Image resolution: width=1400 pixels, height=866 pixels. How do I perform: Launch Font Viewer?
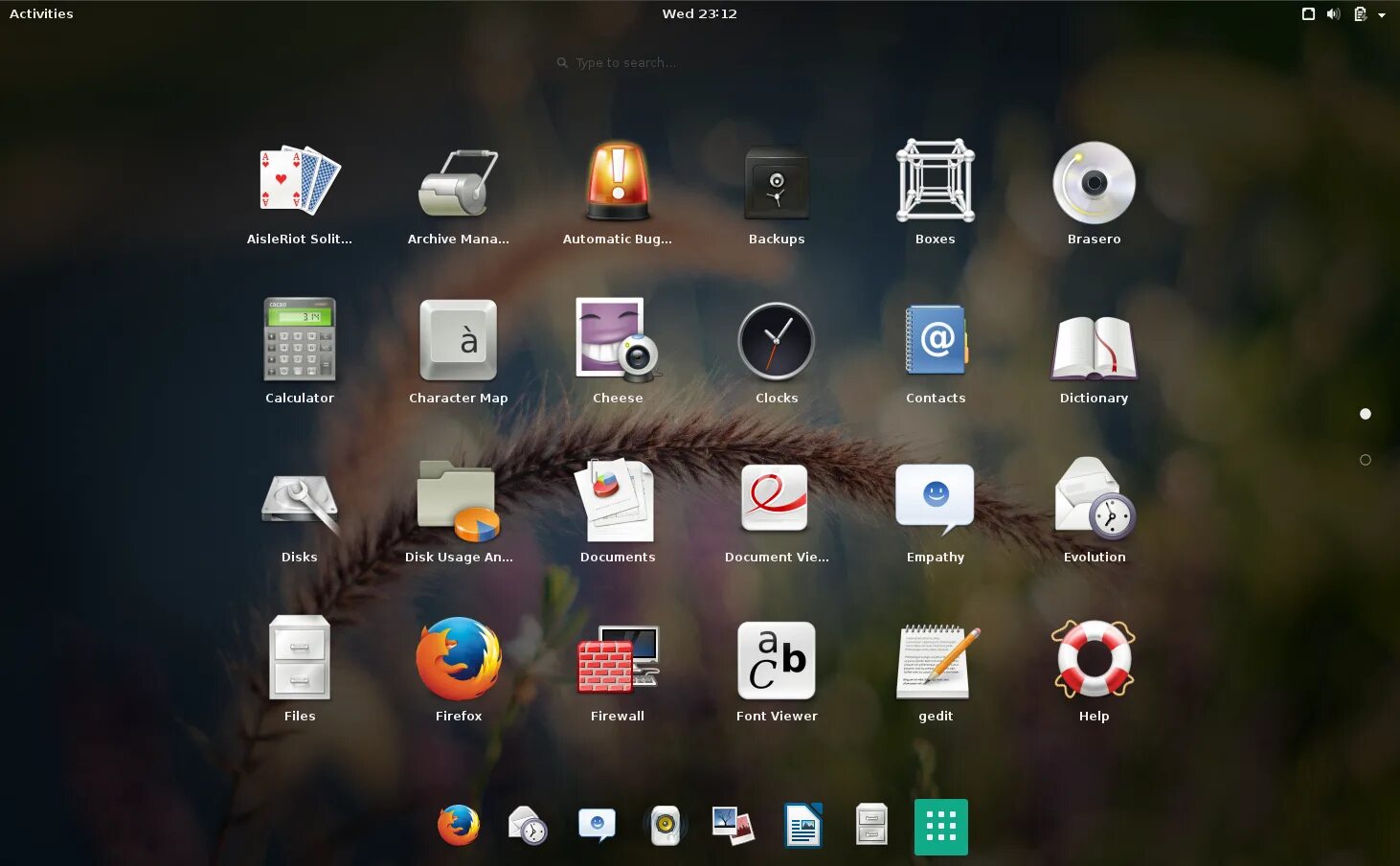coord(777,660)
